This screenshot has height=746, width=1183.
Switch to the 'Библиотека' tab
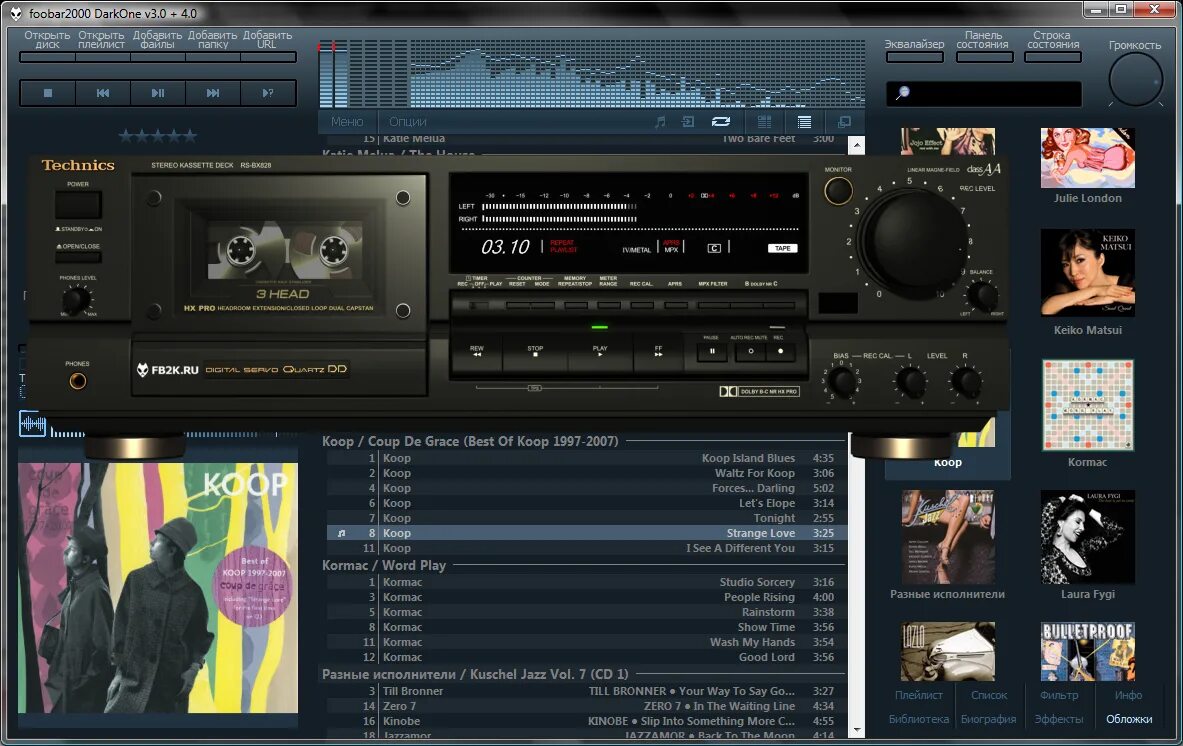[x=919, y=720]
